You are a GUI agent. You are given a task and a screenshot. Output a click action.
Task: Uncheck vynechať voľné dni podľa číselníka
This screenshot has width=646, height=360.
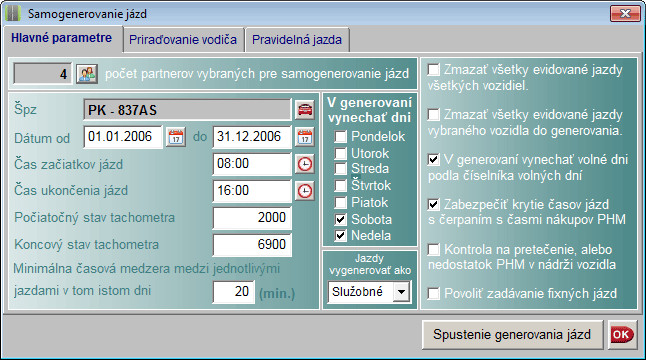pyautogui.click(x=433, y=159)
